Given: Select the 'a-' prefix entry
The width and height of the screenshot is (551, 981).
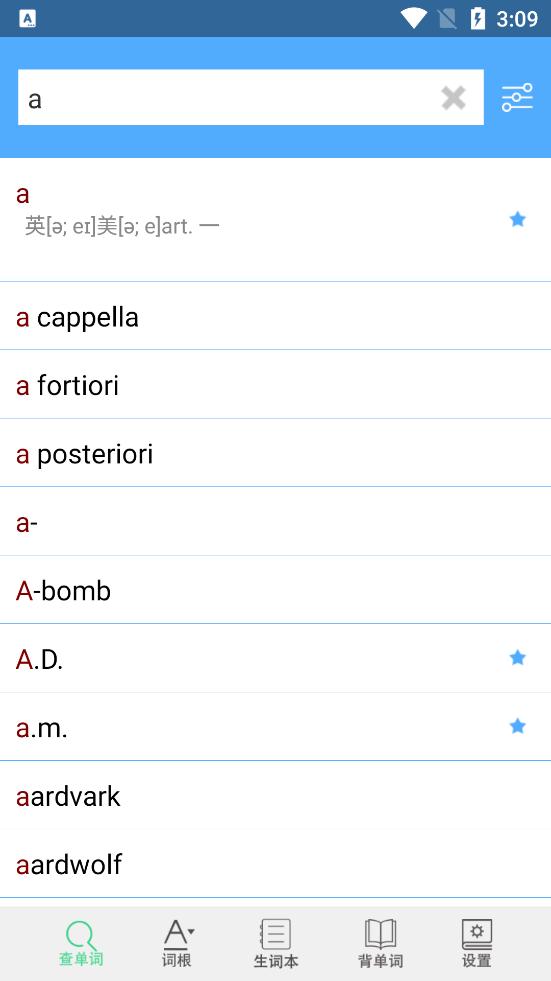Looking at the screenshot, I should pyautogui.click(x=275, y=521).
